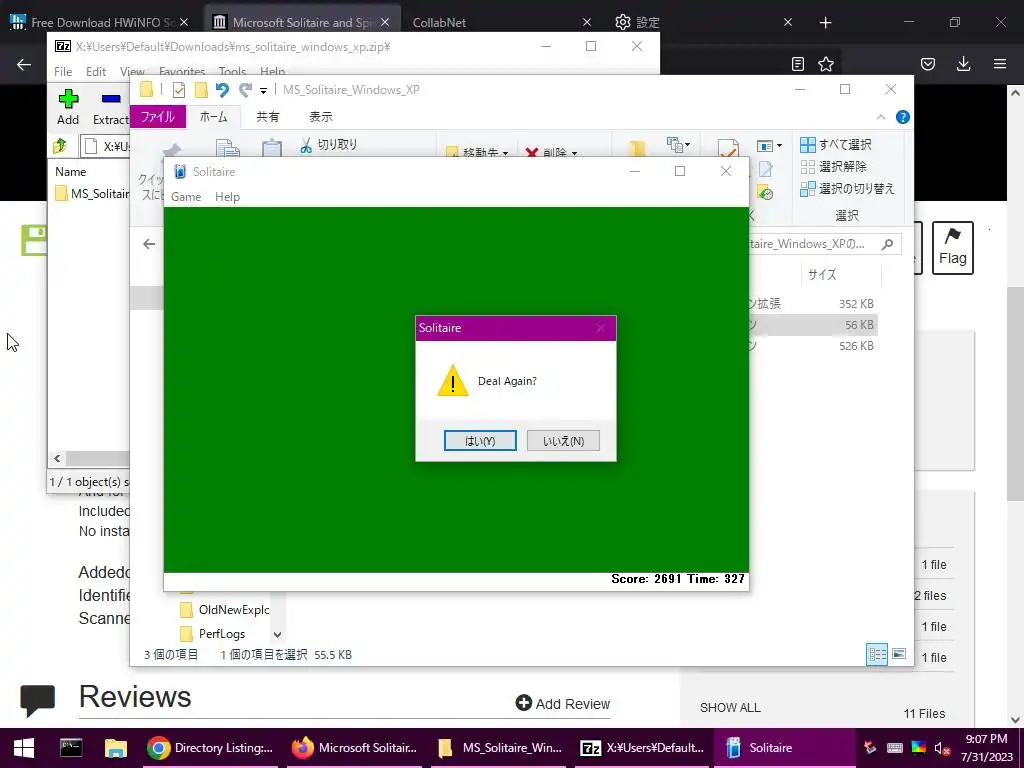Bookmark page with the star icon
The width and height of the screenshot is (1024, 768).
[826, 64]
